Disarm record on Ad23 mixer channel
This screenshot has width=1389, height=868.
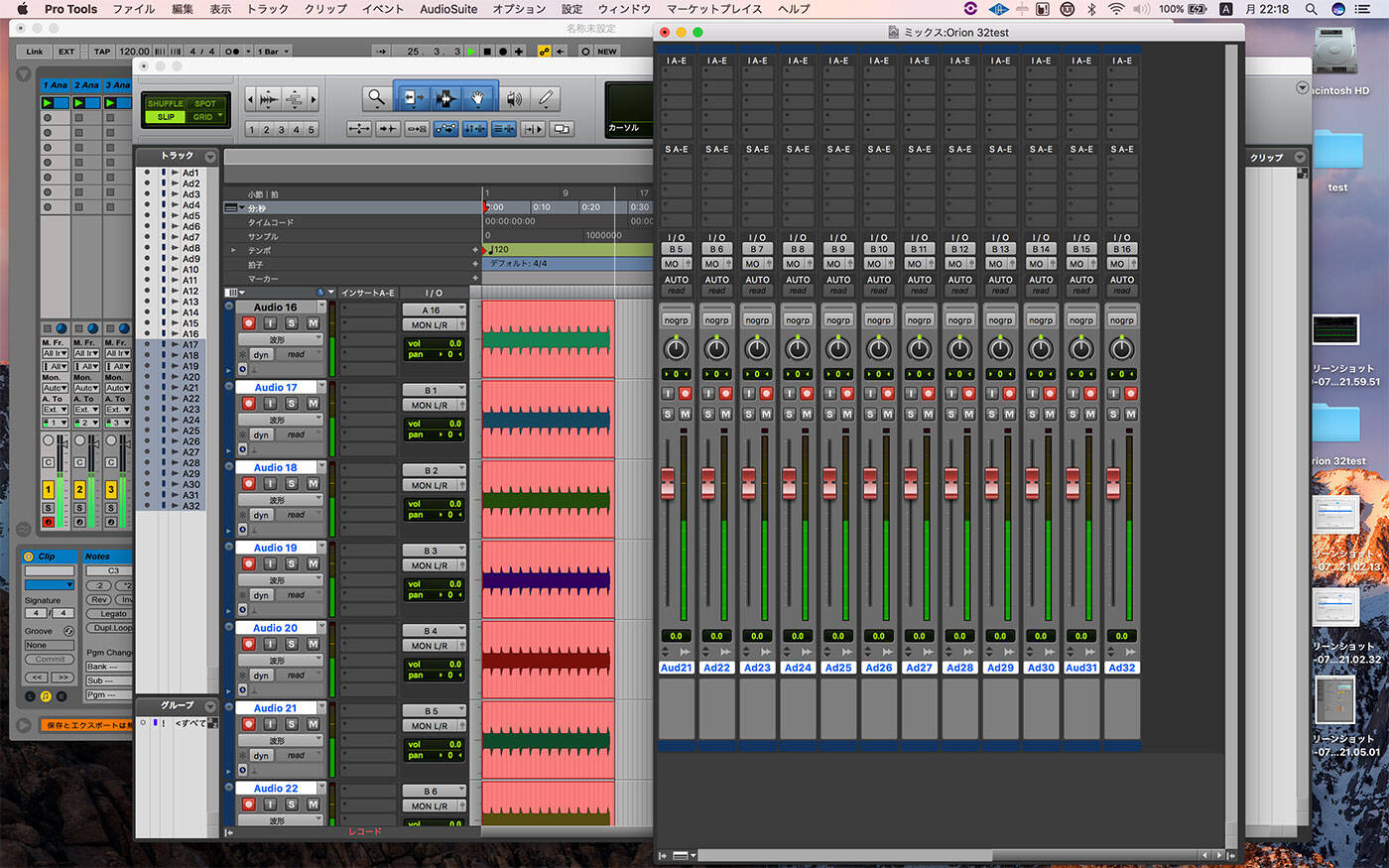point(766,394)
